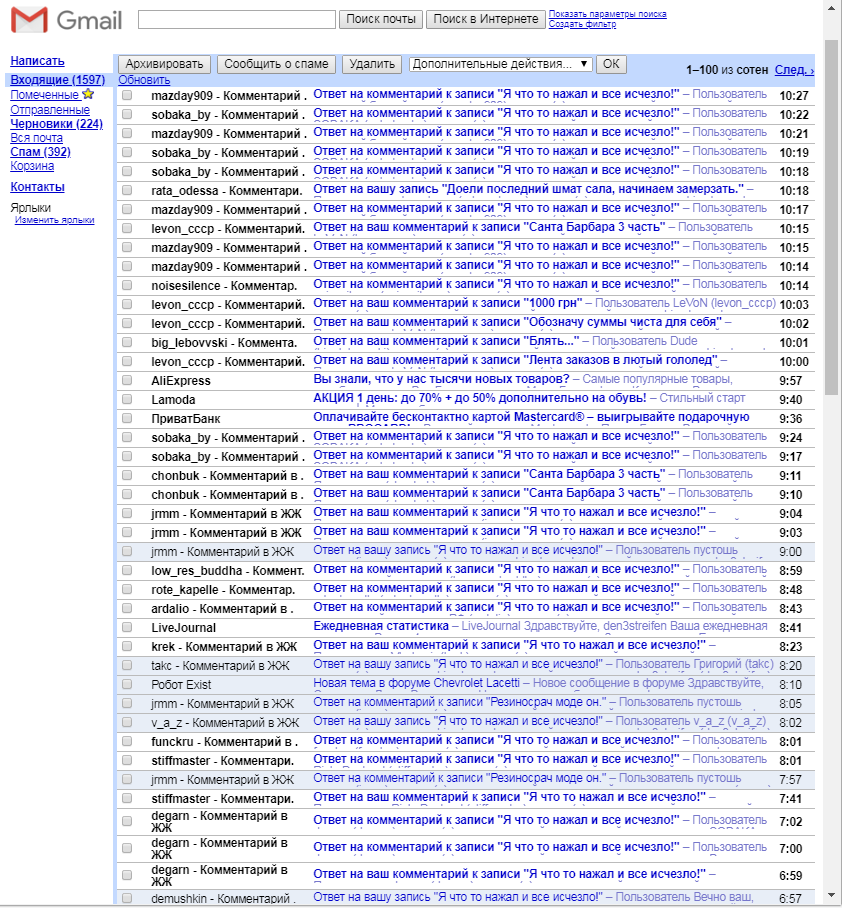
Task: Select the AliExpress message checkbox
Action: coord(127,380)
